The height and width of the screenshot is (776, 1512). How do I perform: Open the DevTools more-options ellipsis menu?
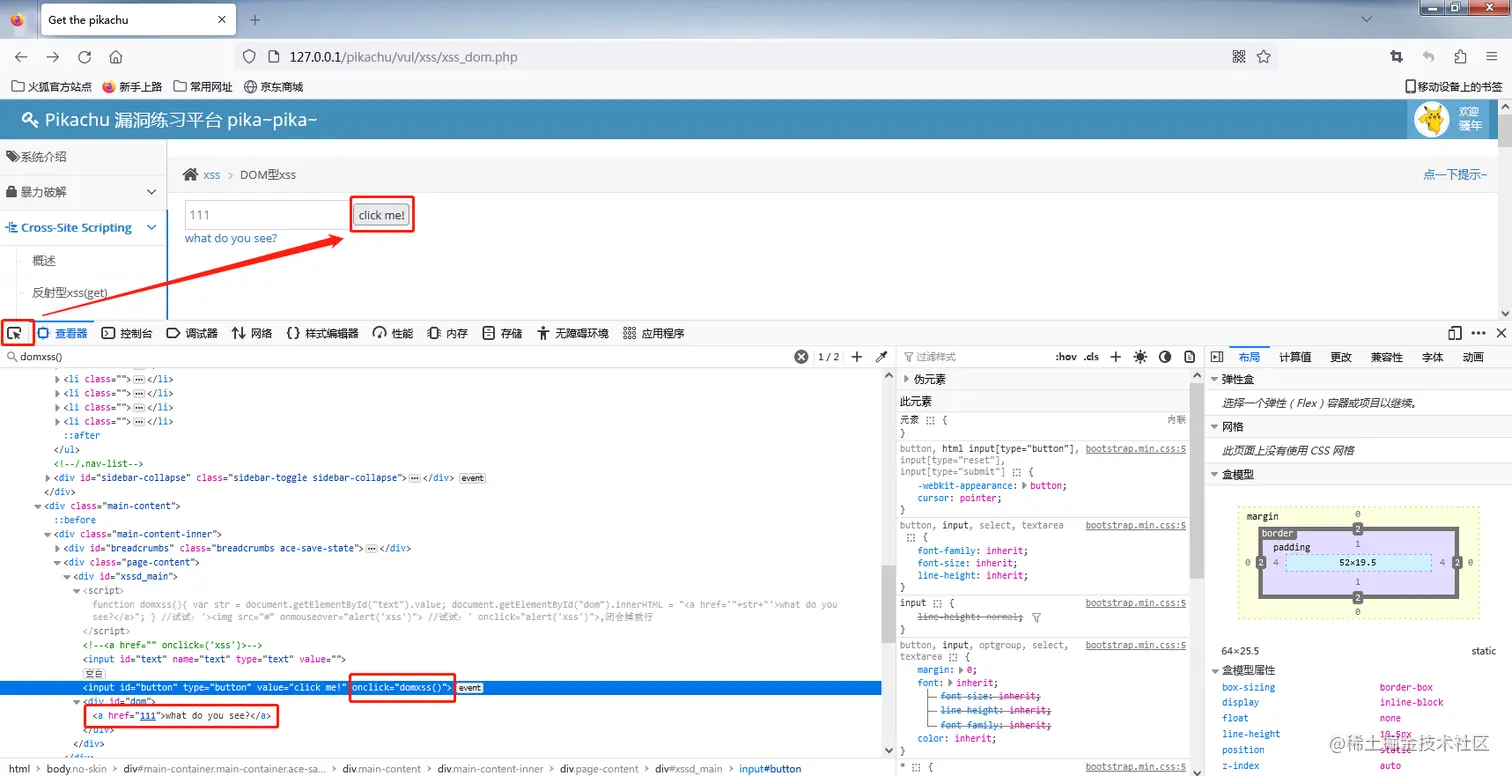(1478, 333)
